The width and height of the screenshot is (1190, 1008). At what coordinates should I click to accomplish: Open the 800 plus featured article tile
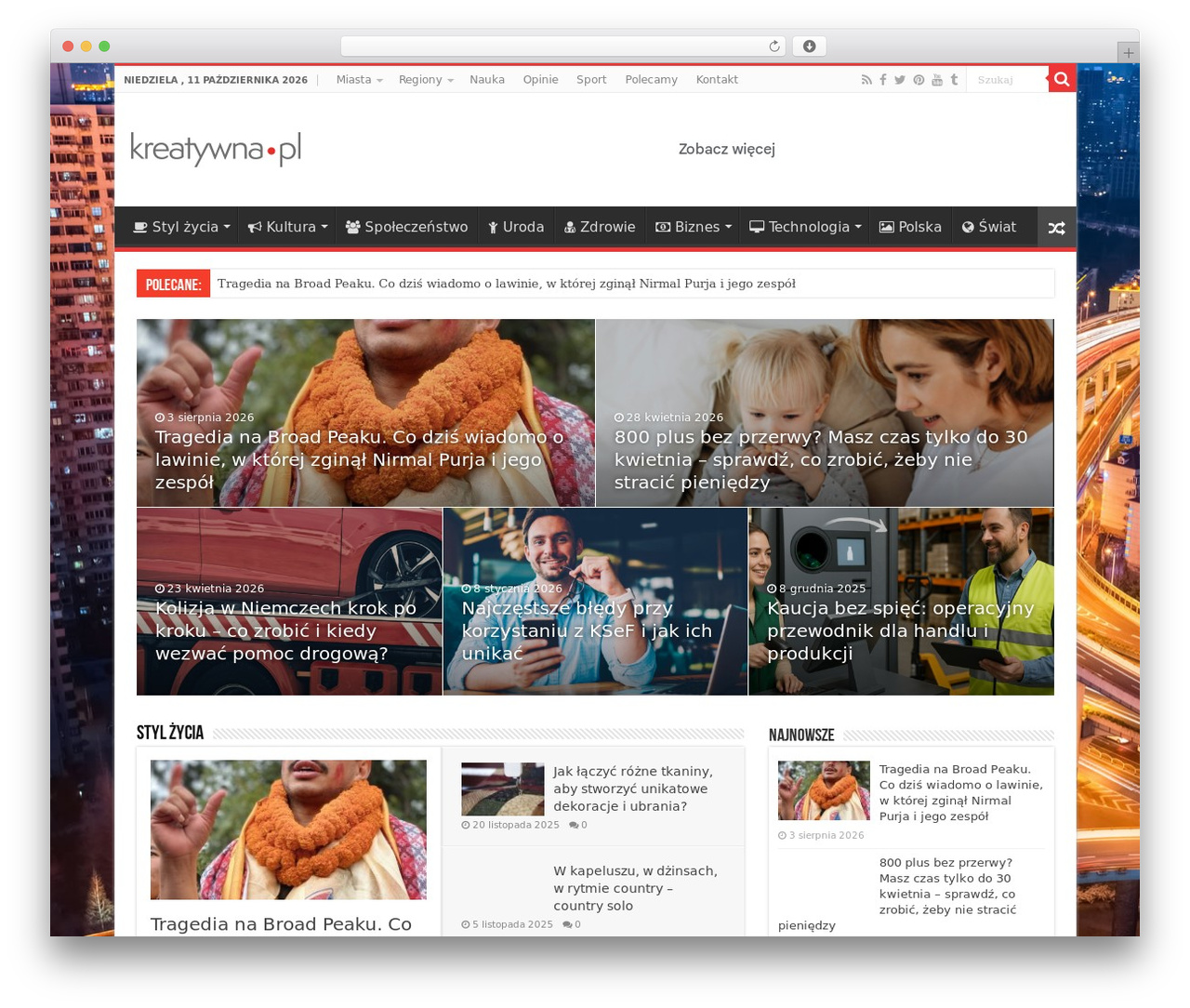(x=825, y=413)
